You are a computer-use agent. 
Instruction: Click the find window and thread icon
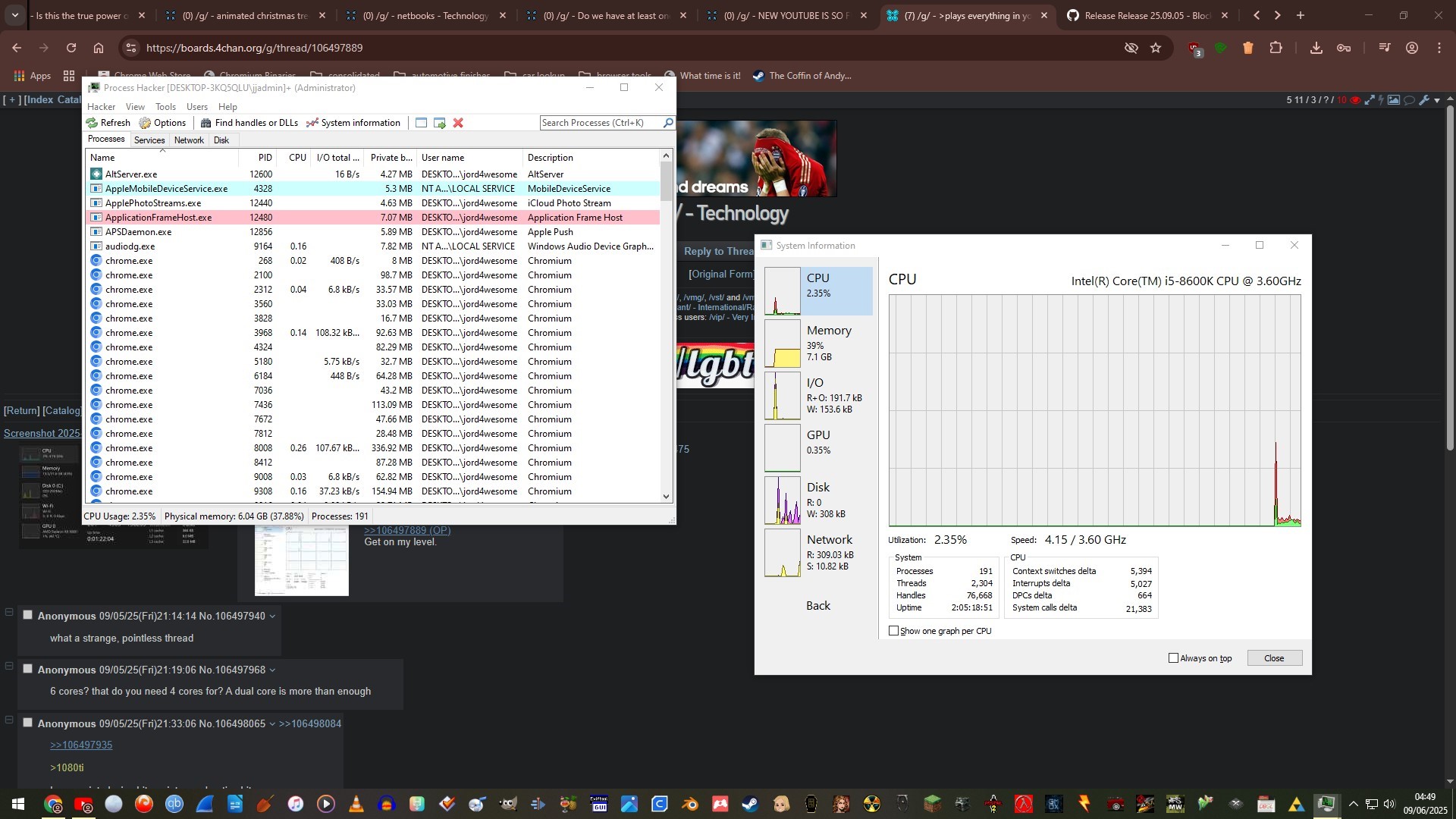tap(439, 123)
